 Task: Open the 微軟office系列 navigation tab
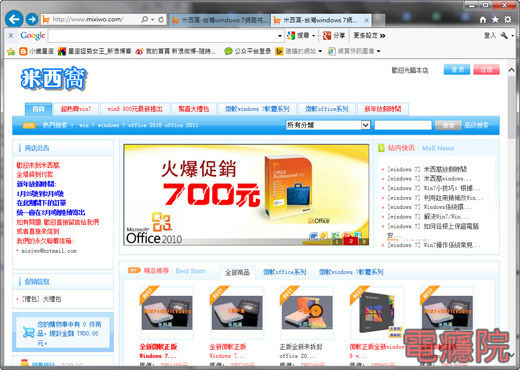pyautogui.click(x=327, y=109)
